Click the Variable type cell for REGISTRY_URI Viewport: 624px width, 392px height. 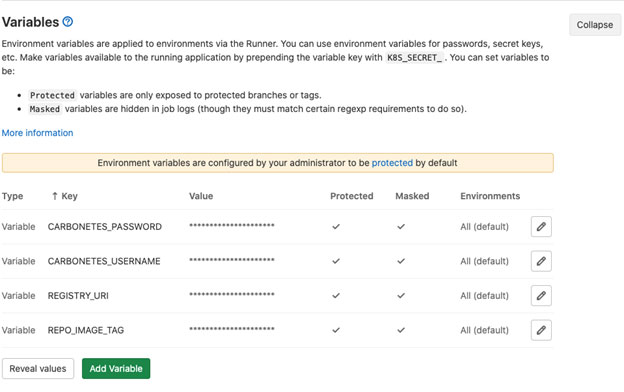pyautogui.click(x=18, y=296)
